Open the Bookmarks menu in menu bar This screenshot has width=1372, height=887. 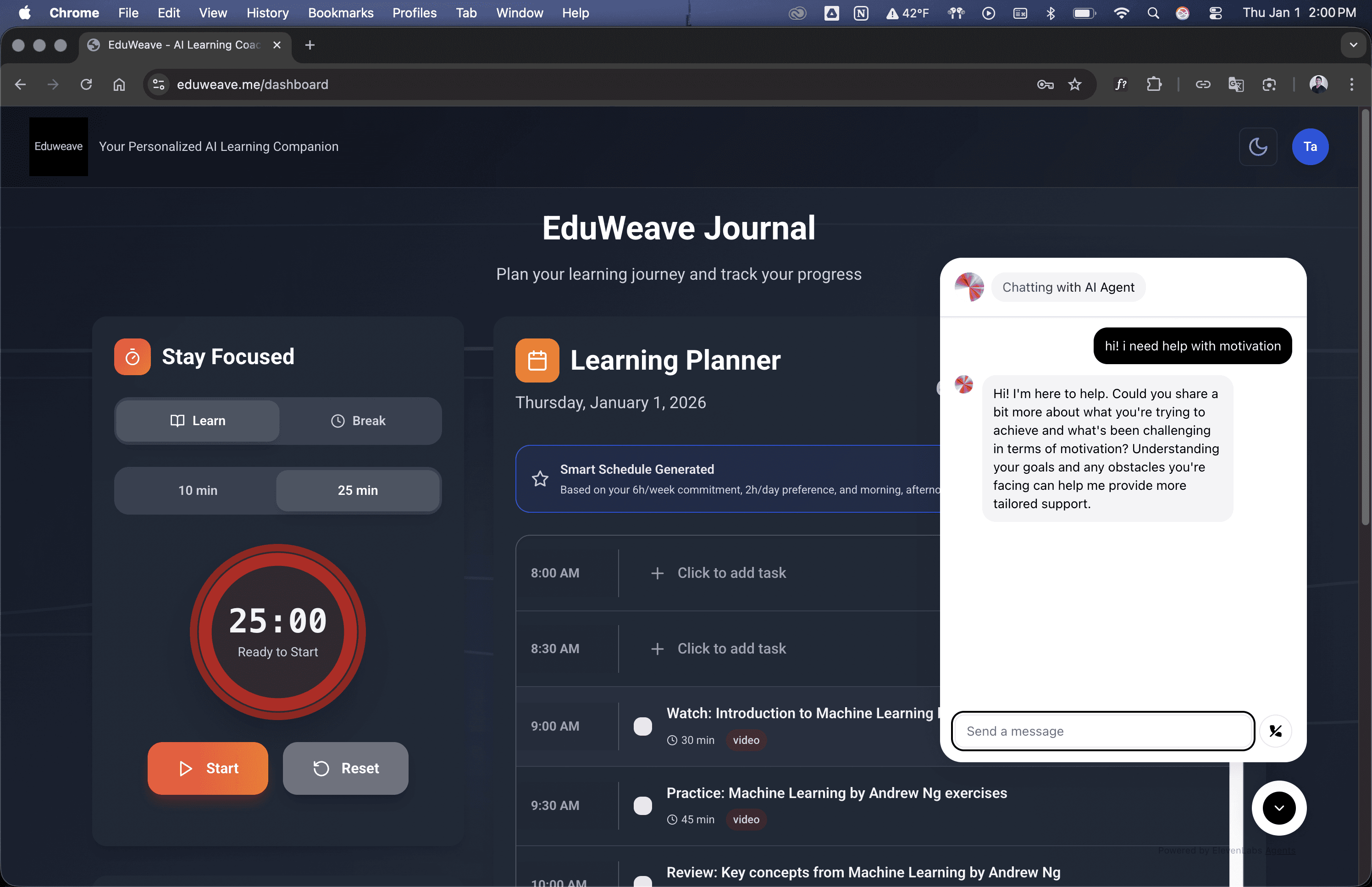click(340, 13)
